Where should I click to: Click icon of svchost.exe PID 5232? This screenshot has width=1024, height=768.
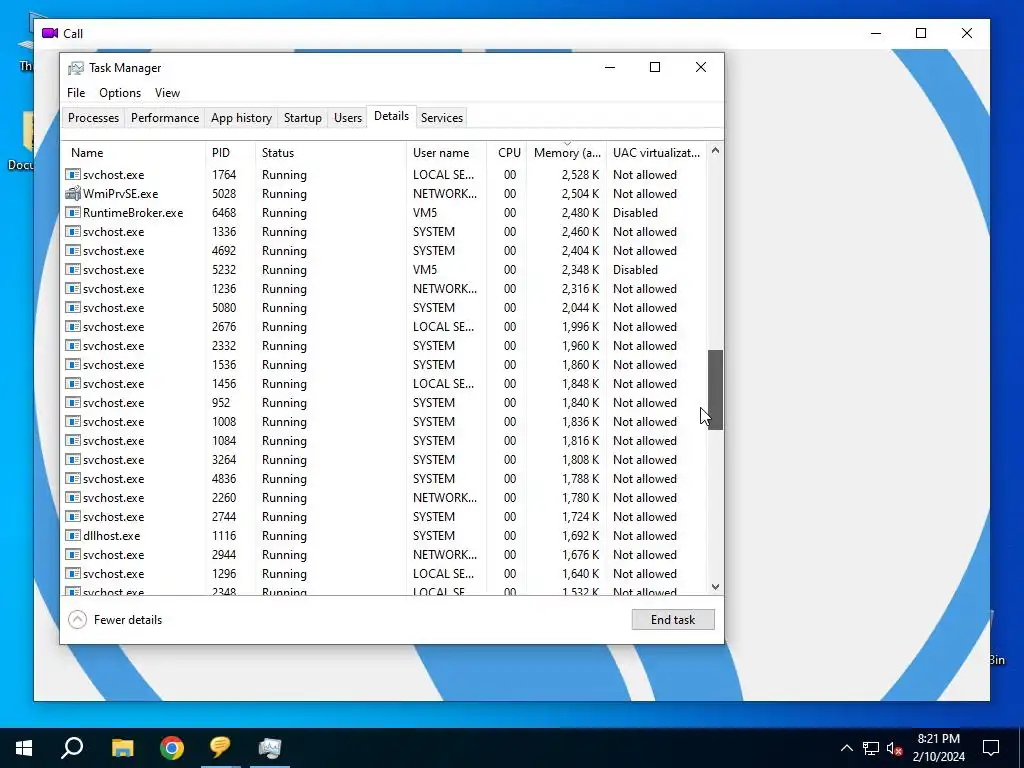point(72,270)
